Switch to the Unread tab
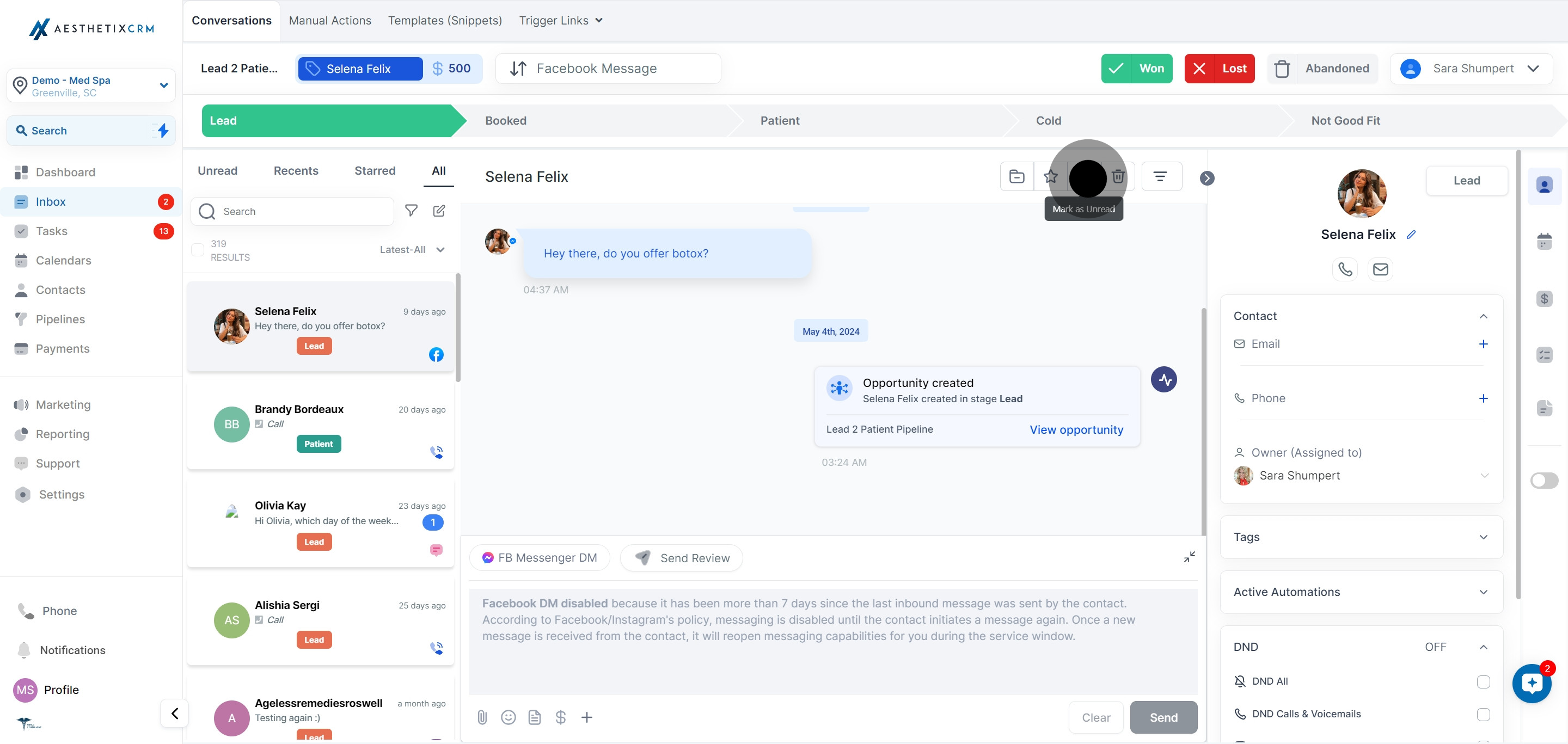Image resolution: width=1568 pixels, height=744 pixels. point(217,171)
